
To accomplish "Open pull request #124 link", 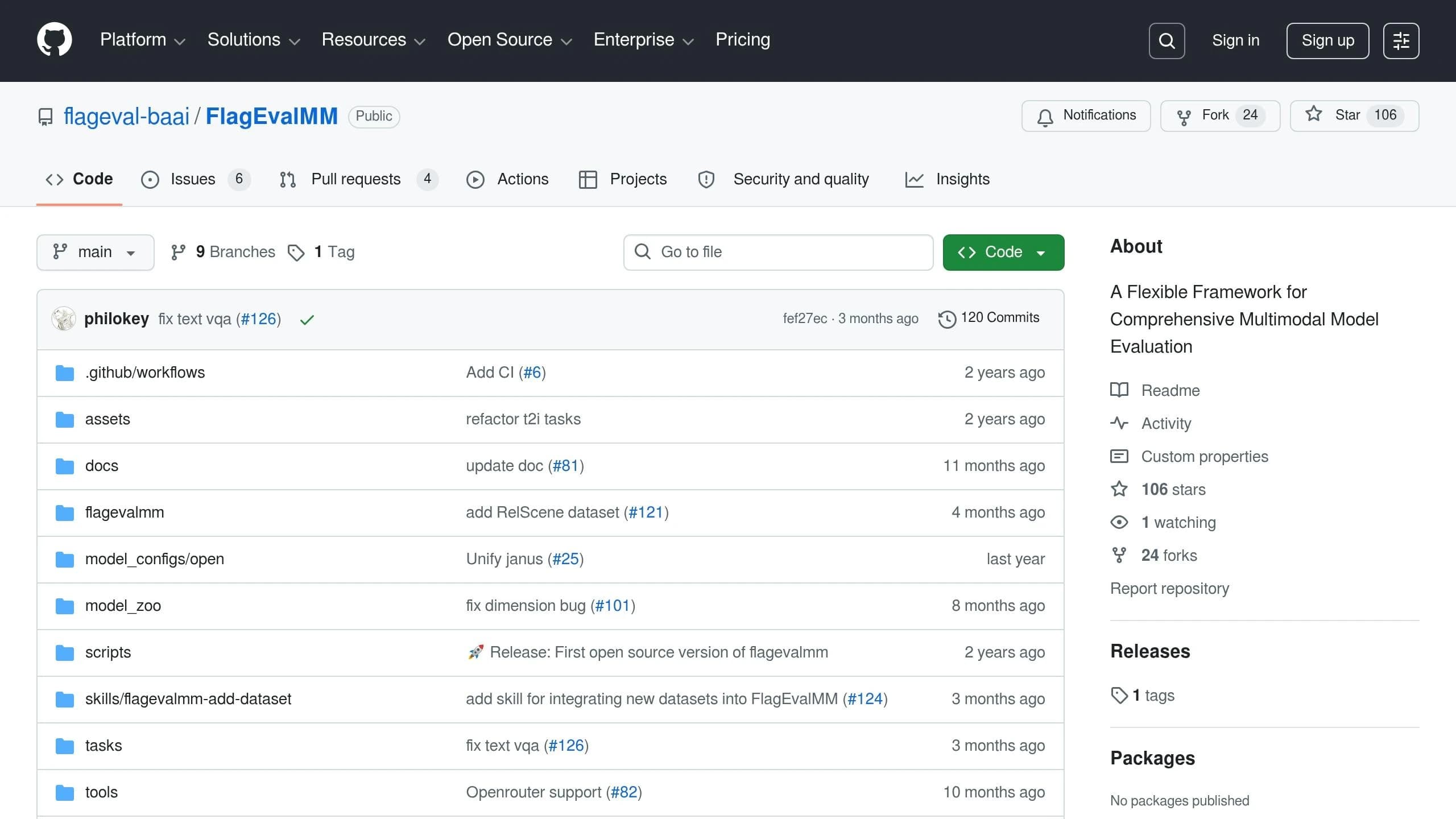I will [865, 699].
